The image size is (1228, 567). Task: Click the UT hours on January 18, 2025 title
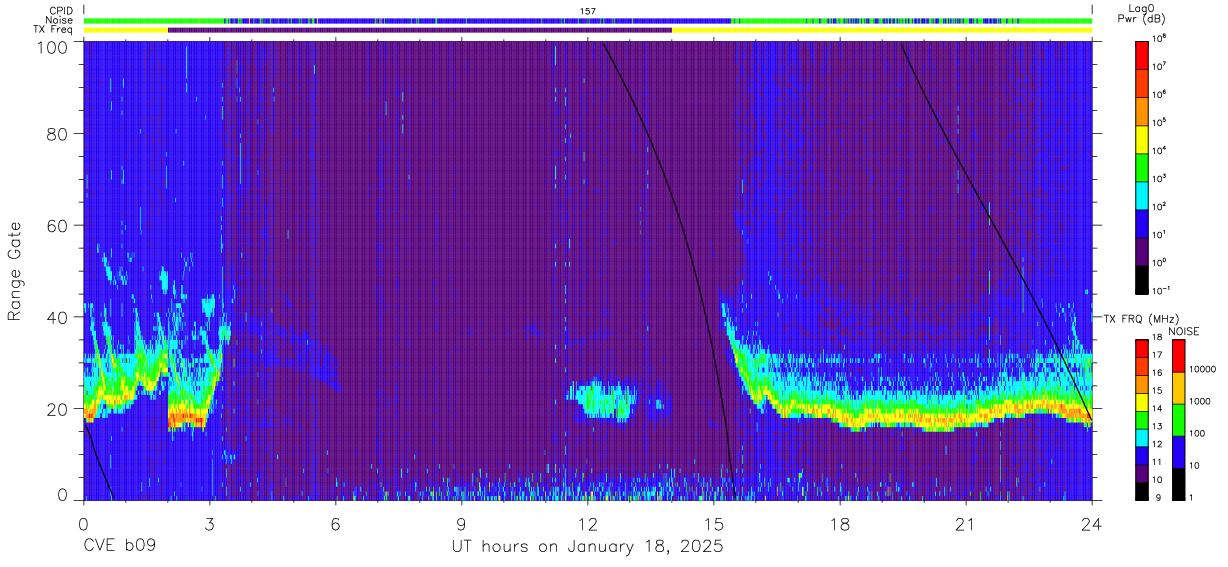[x=588, y=547]
